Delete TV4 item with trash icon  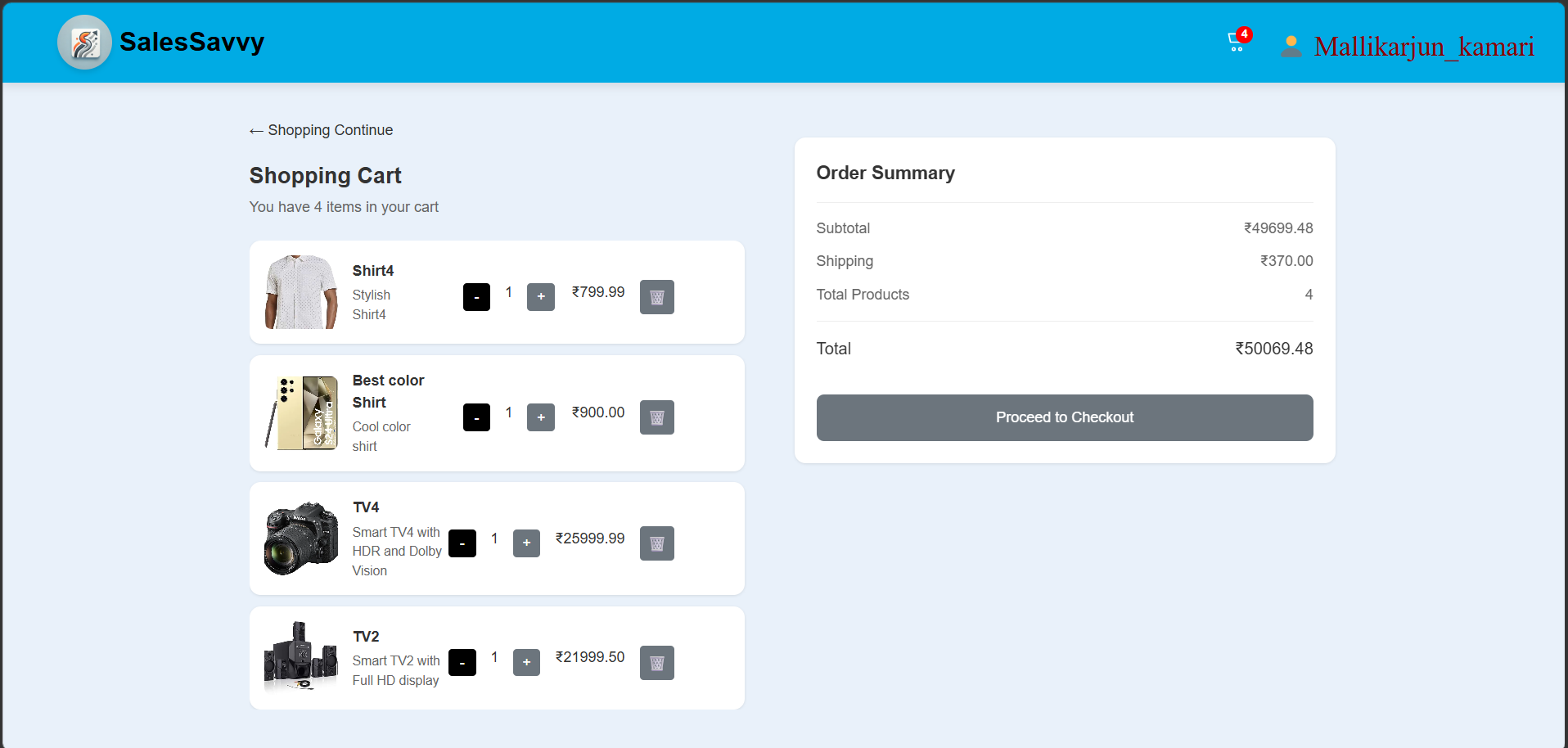[x=656, y=543]
